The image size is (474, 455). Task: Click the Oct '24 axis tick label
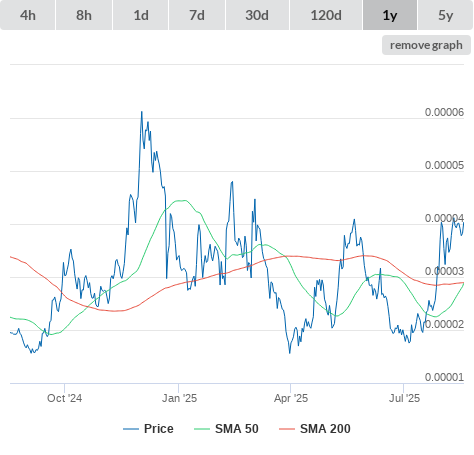tap(64, 398)
